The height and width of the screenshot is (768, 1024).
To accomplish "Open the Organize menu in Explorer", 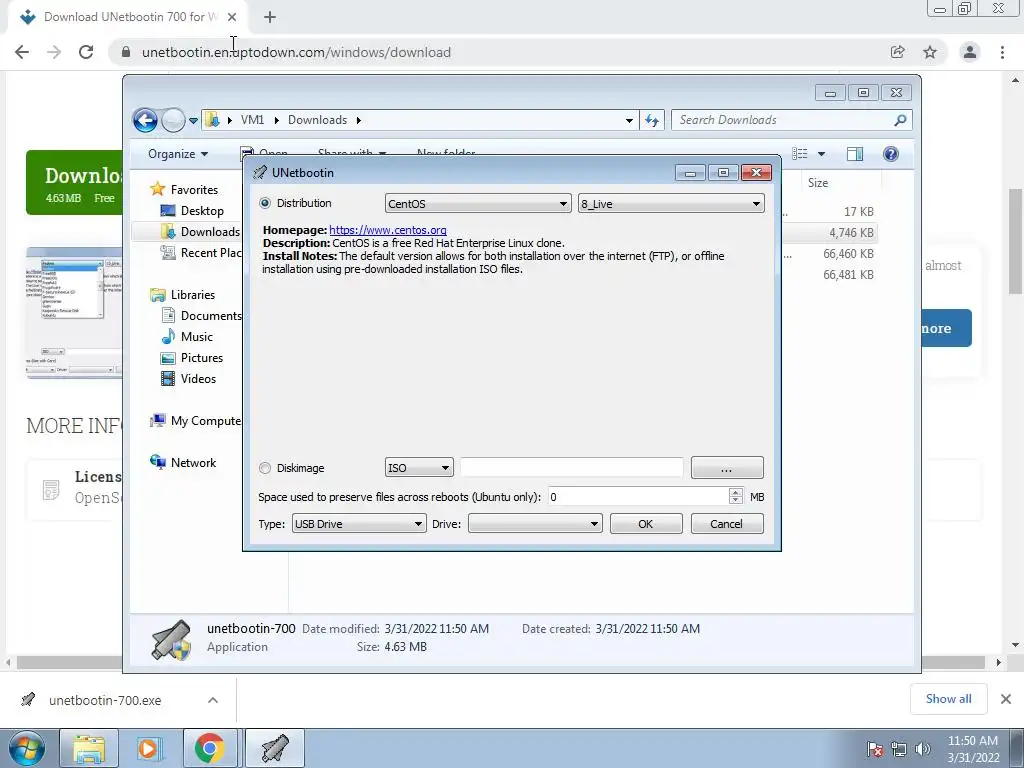I will [x=178, y=153].
